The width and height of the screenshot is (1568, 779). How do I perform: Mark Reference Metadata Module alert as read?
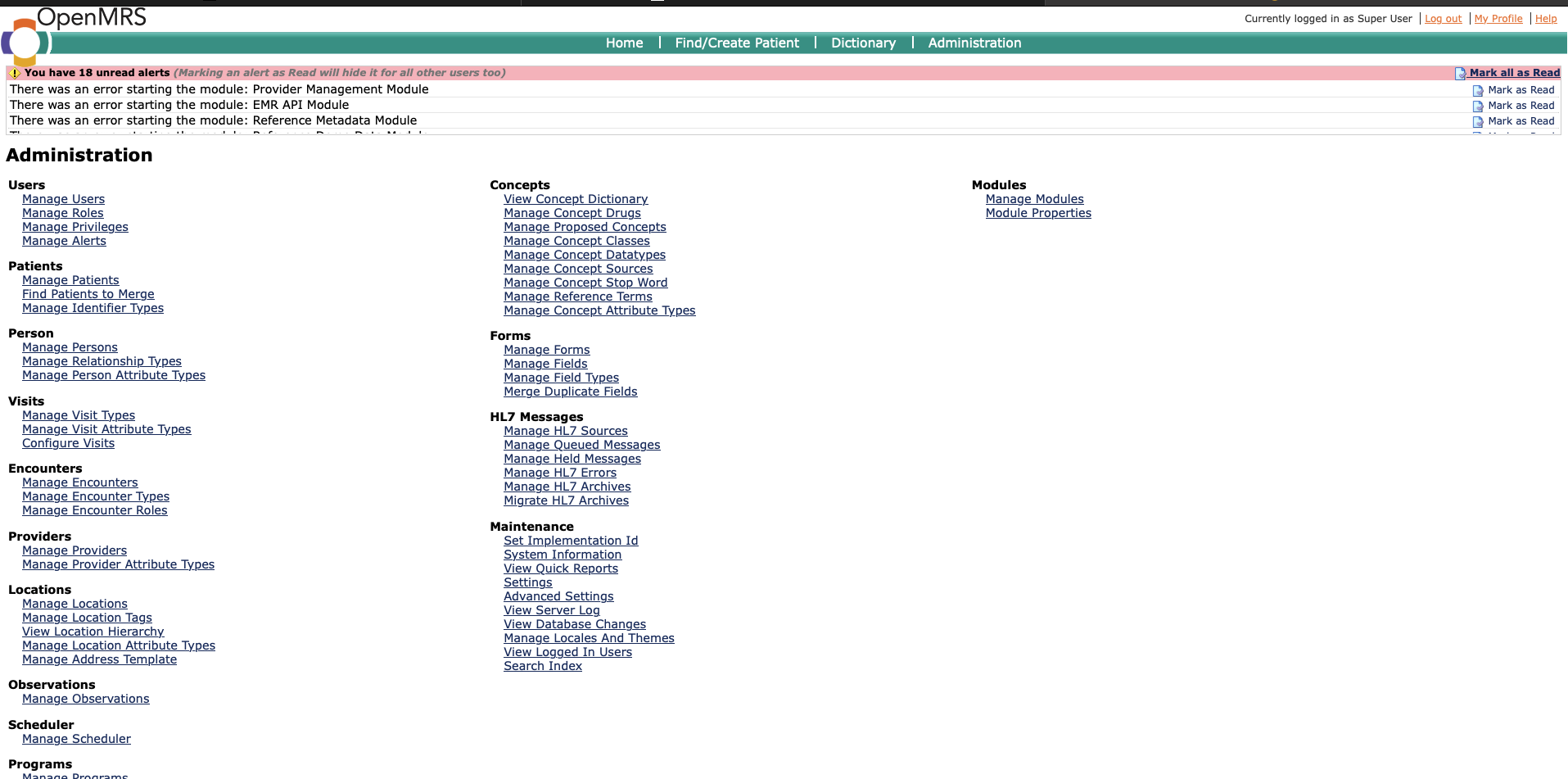coord(1521,121)
